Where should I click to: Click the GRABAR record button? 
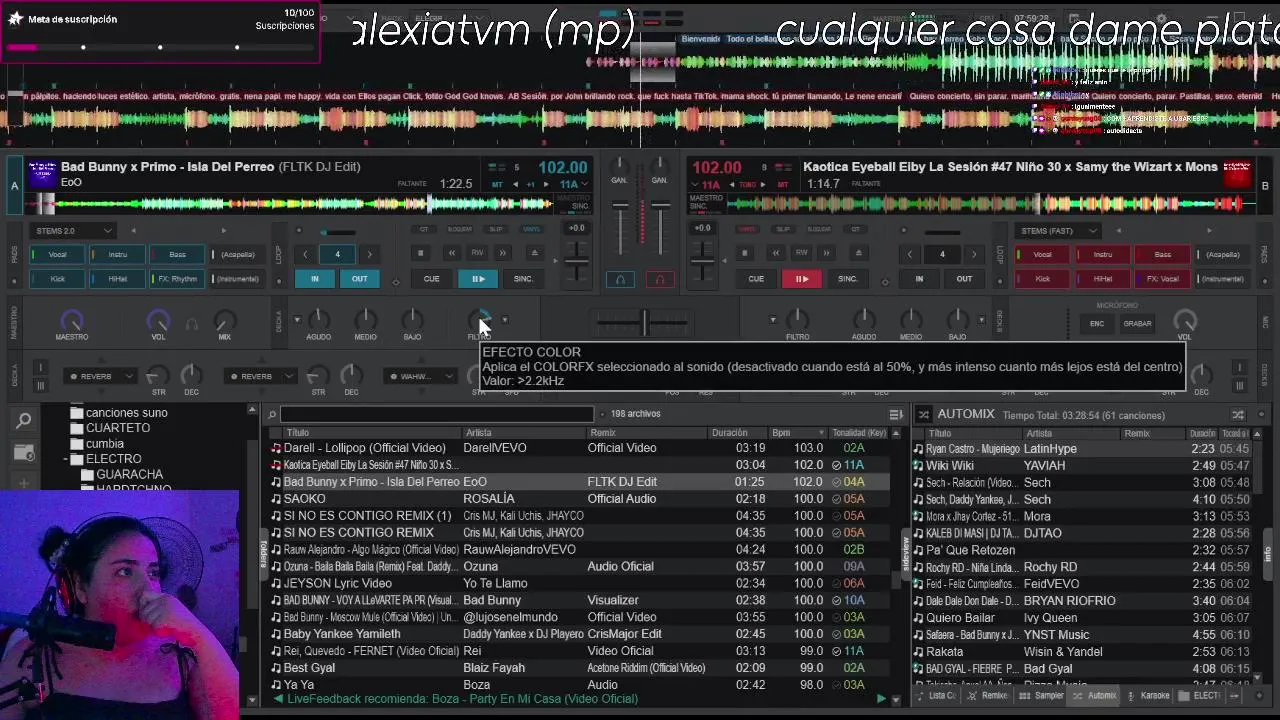coord(1137,324)
